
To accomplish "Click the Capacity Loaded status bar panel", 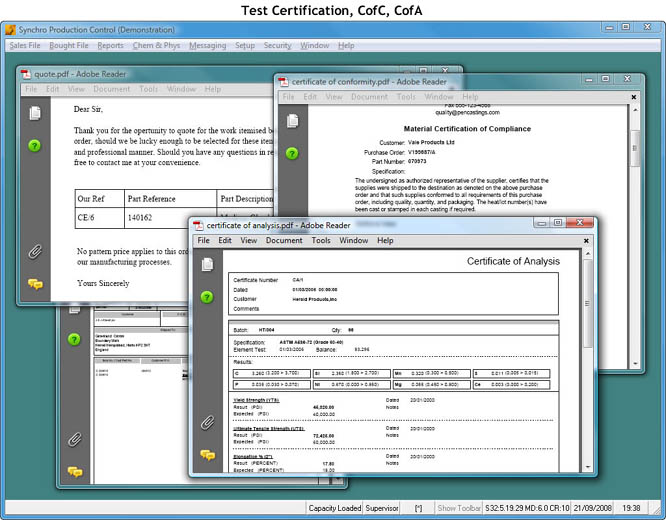I will [335, 508].
